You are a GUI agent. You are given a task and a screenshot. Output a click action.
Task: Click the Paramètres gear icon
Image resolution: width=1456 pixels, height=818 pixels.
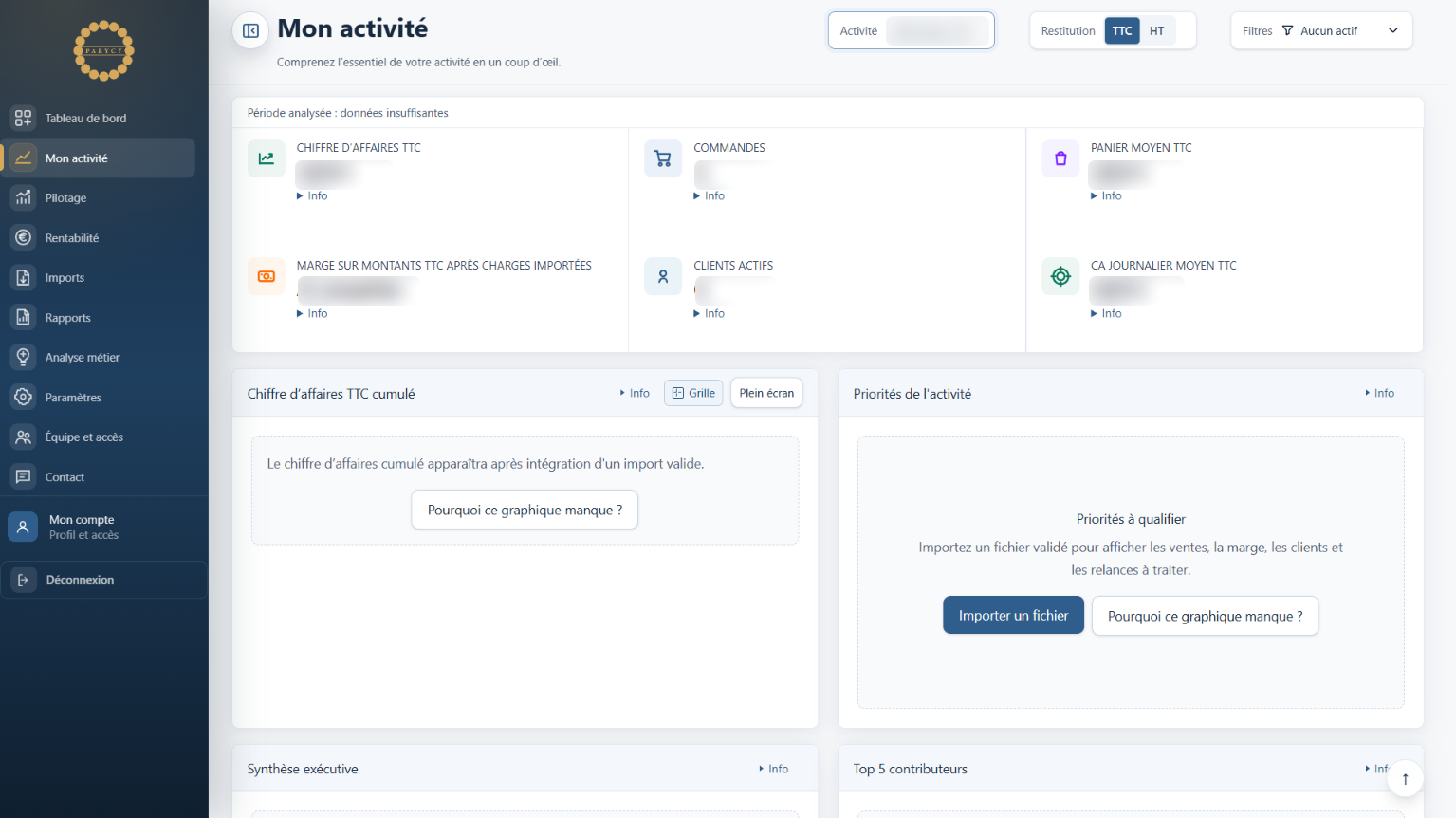[23, 397]
